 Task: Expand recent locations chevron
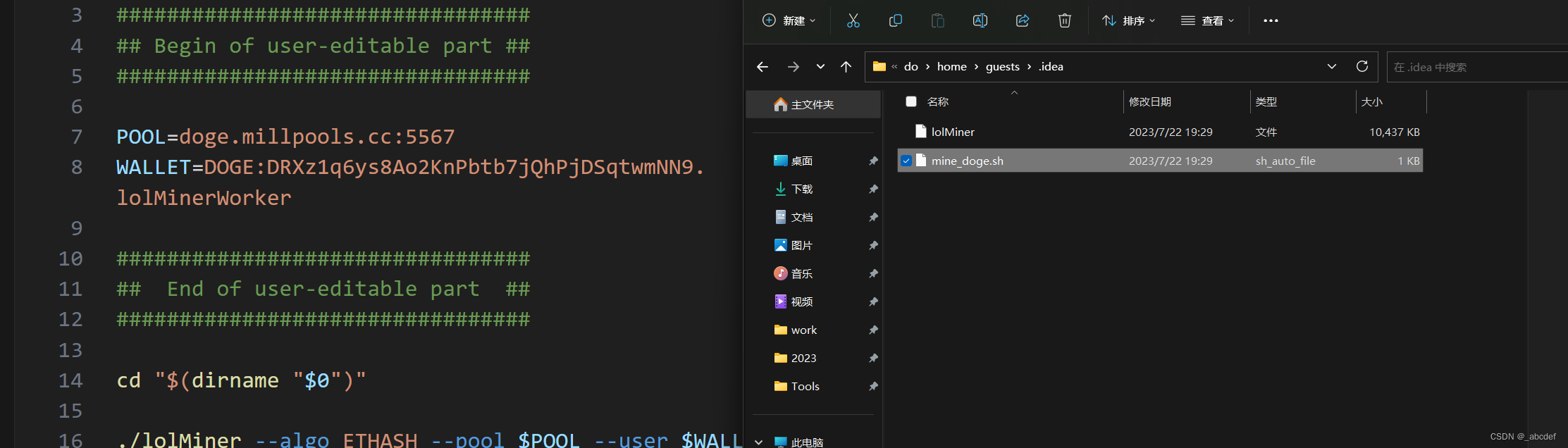pyautogui.click(x=820, y=67)
